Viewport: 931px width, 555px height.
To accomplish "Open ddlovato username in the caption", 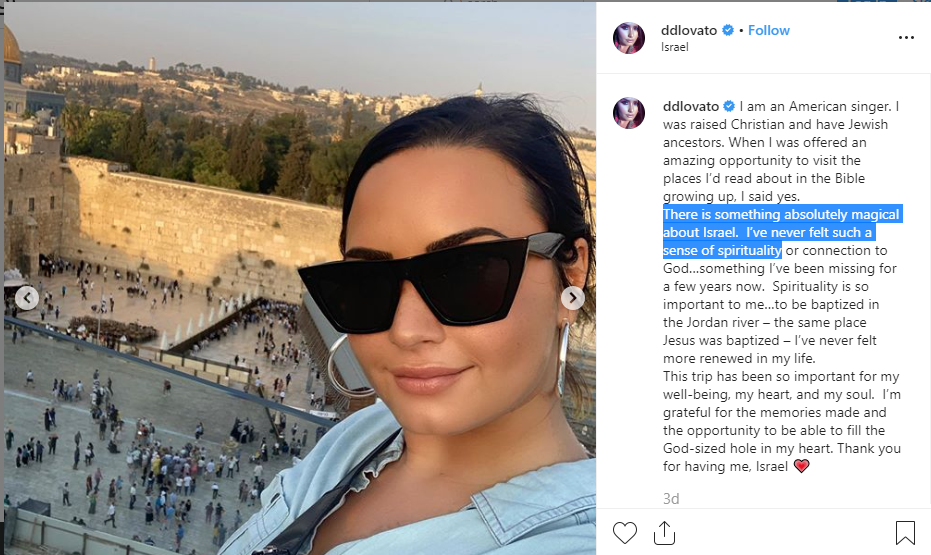I will 691,106.
